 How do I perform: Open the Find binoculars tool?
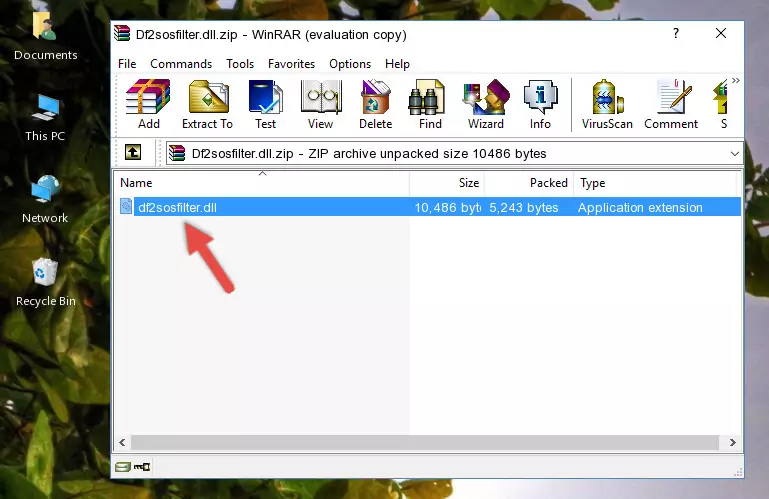coord(430,104)
